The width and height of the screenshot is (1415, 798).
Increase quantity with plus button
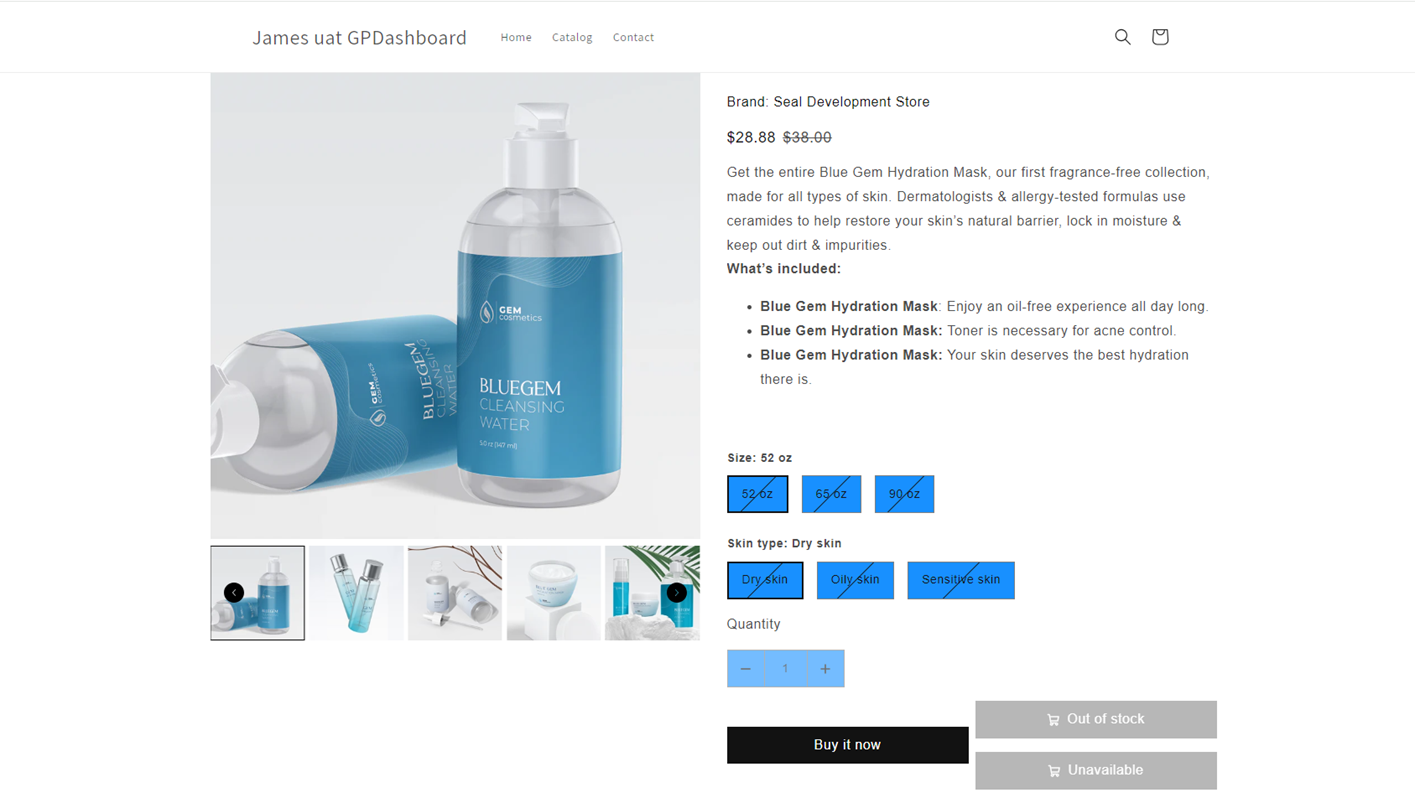coord(825,668)
